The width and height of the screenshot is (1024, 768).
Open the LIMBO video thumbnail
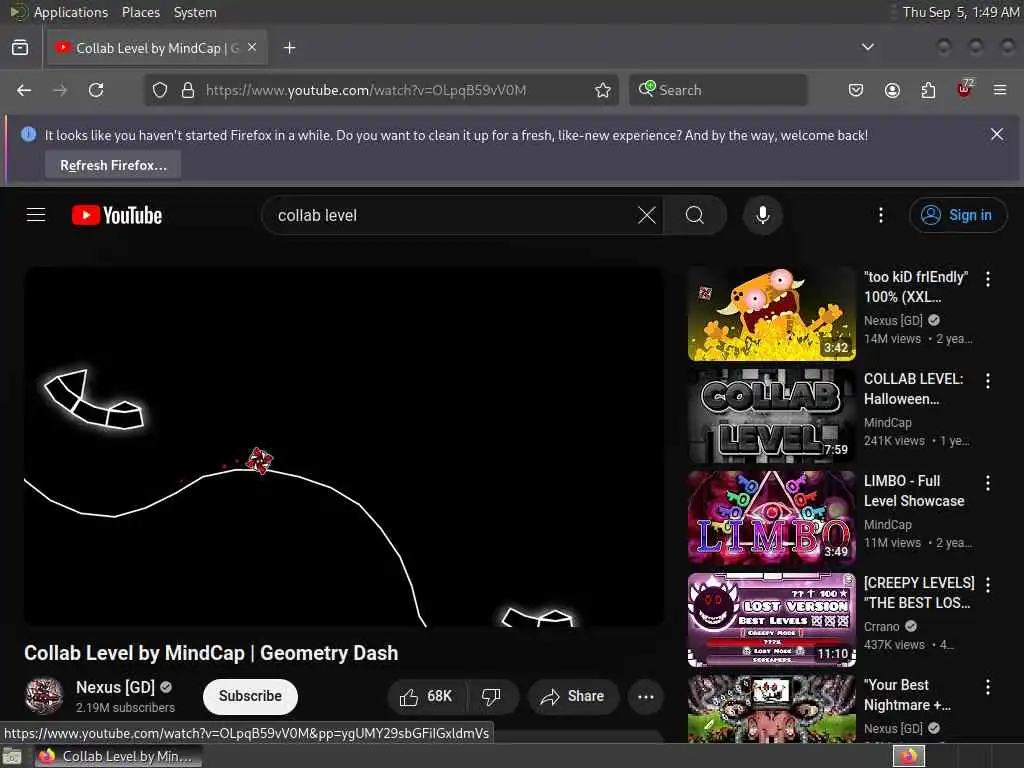[x=771, y=517]
